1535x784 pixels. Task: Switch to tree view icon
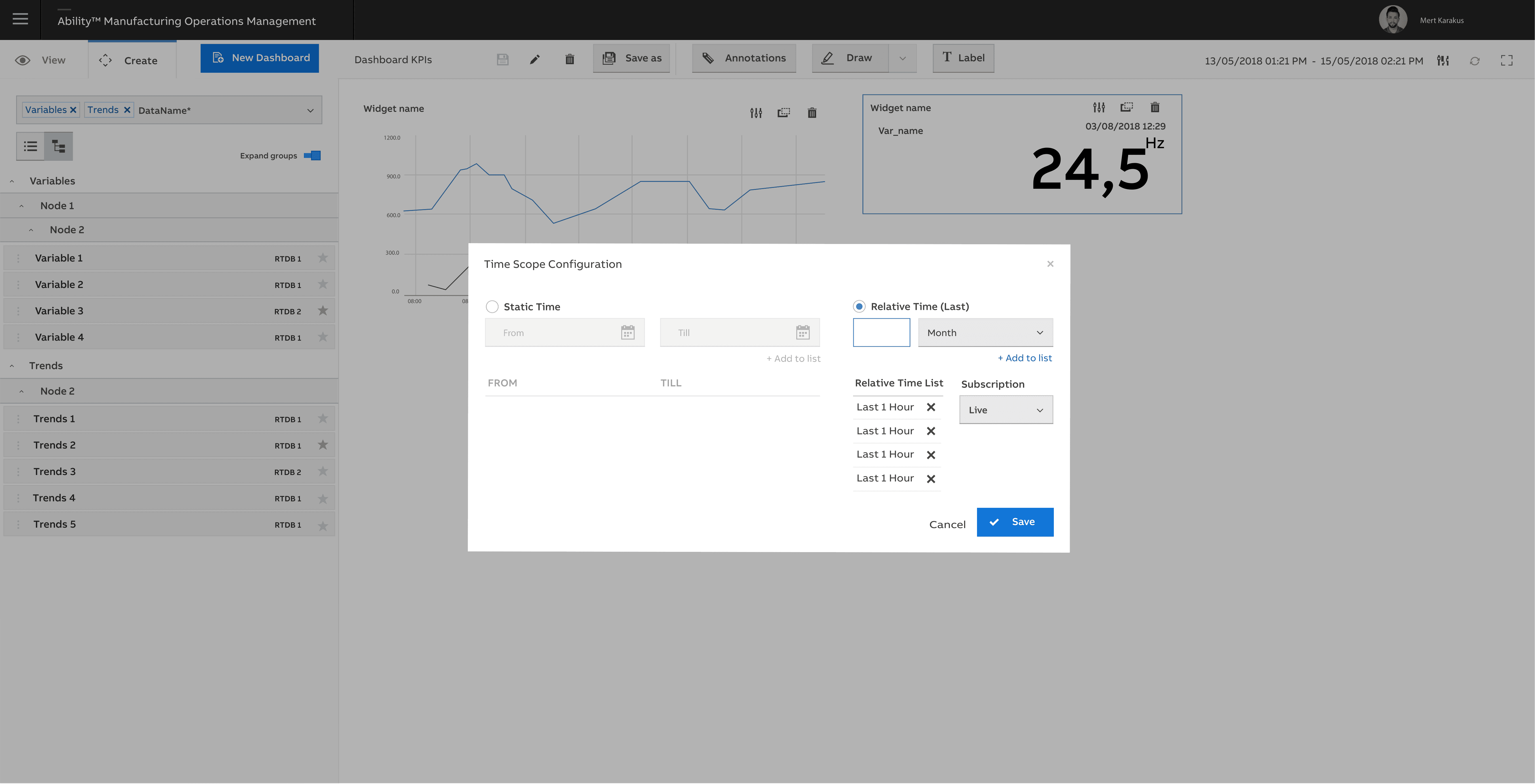58,146
